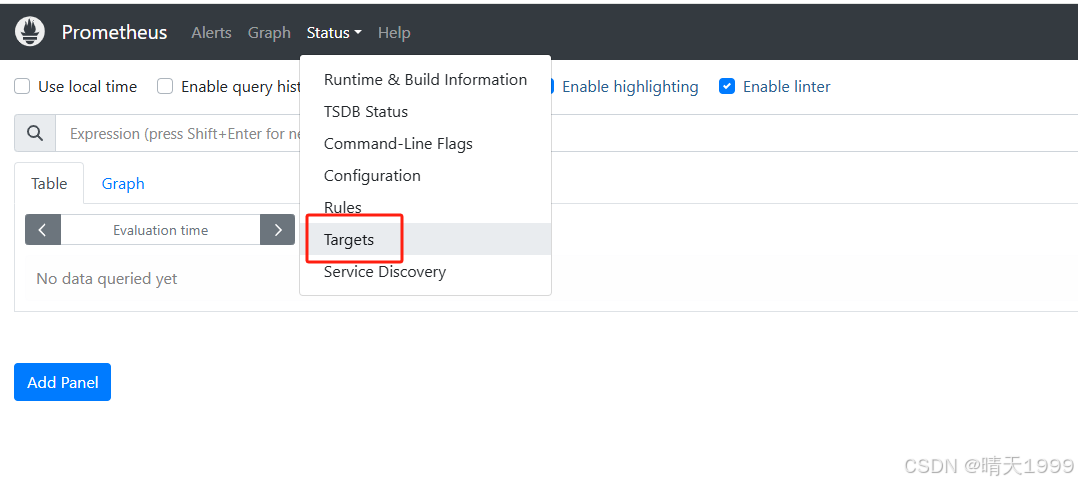1078x483 pixels.
Task: Click the magnifying glass search icon
Action: (34, 133)
